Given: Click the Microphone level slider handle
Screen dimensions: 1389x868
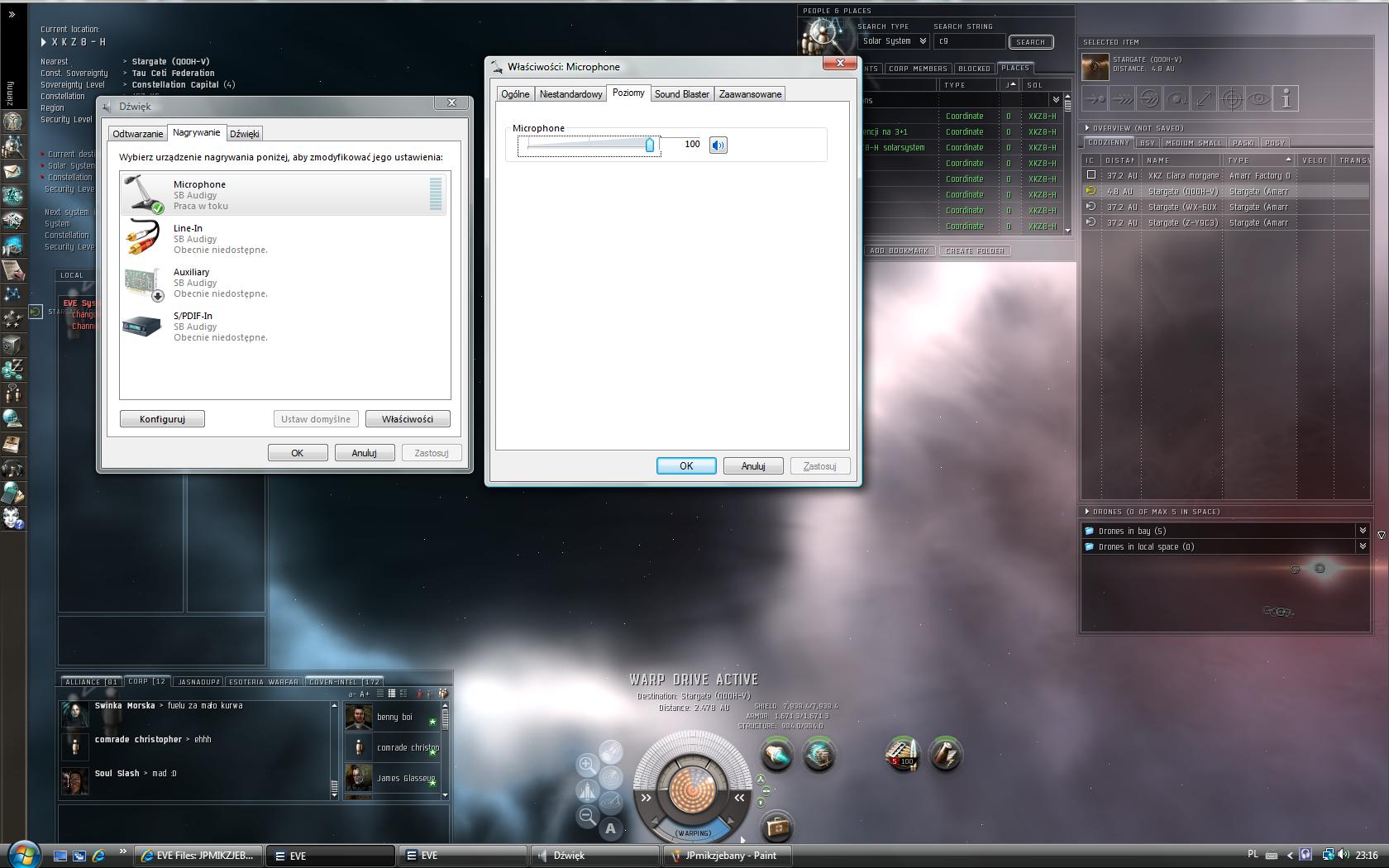Looking at the screenshot, I should click(x=650, y=145).
